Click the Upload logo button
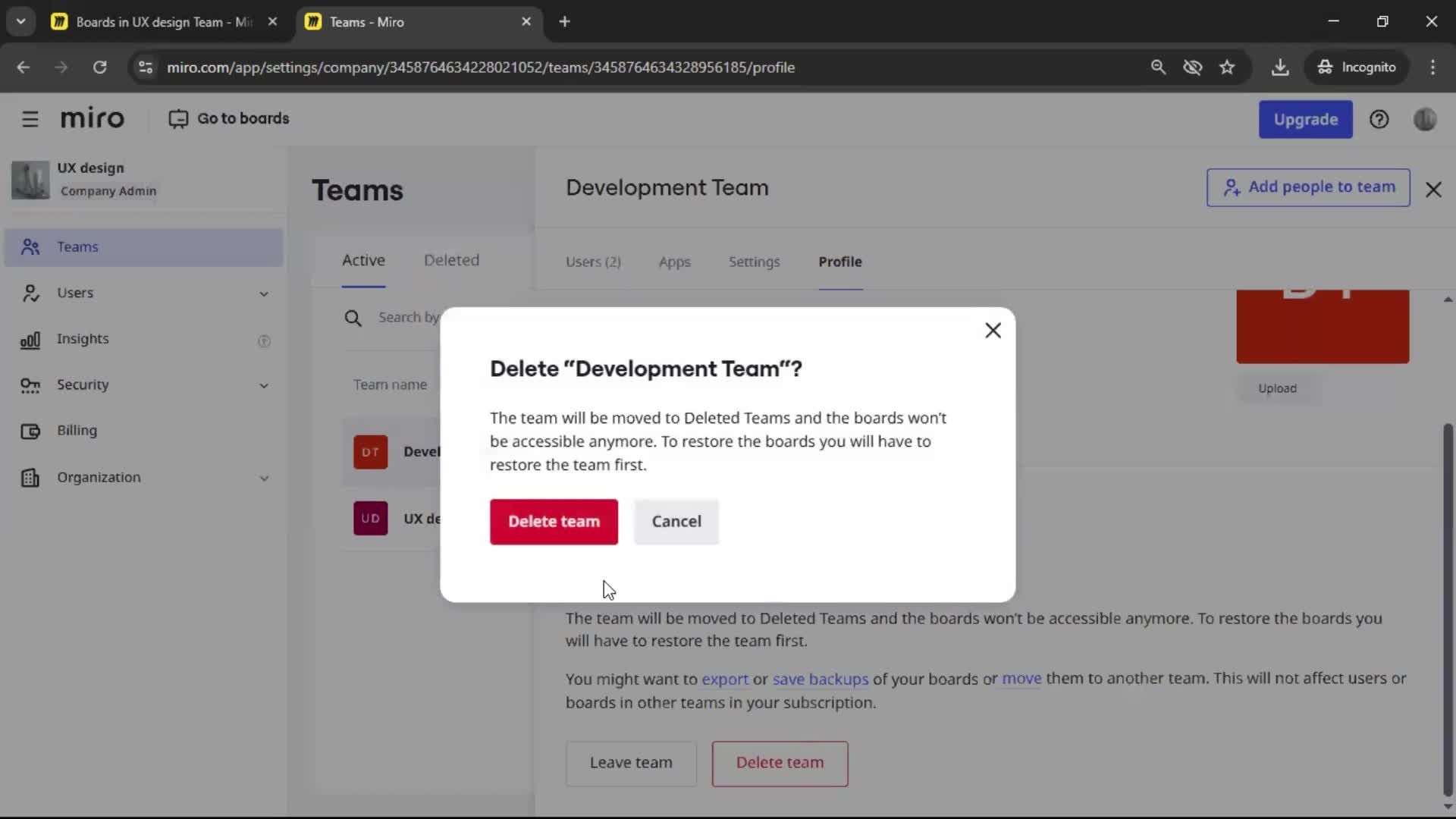Image resolution: width=1456 pixels, height=819 pixels. pos(1277,388)
